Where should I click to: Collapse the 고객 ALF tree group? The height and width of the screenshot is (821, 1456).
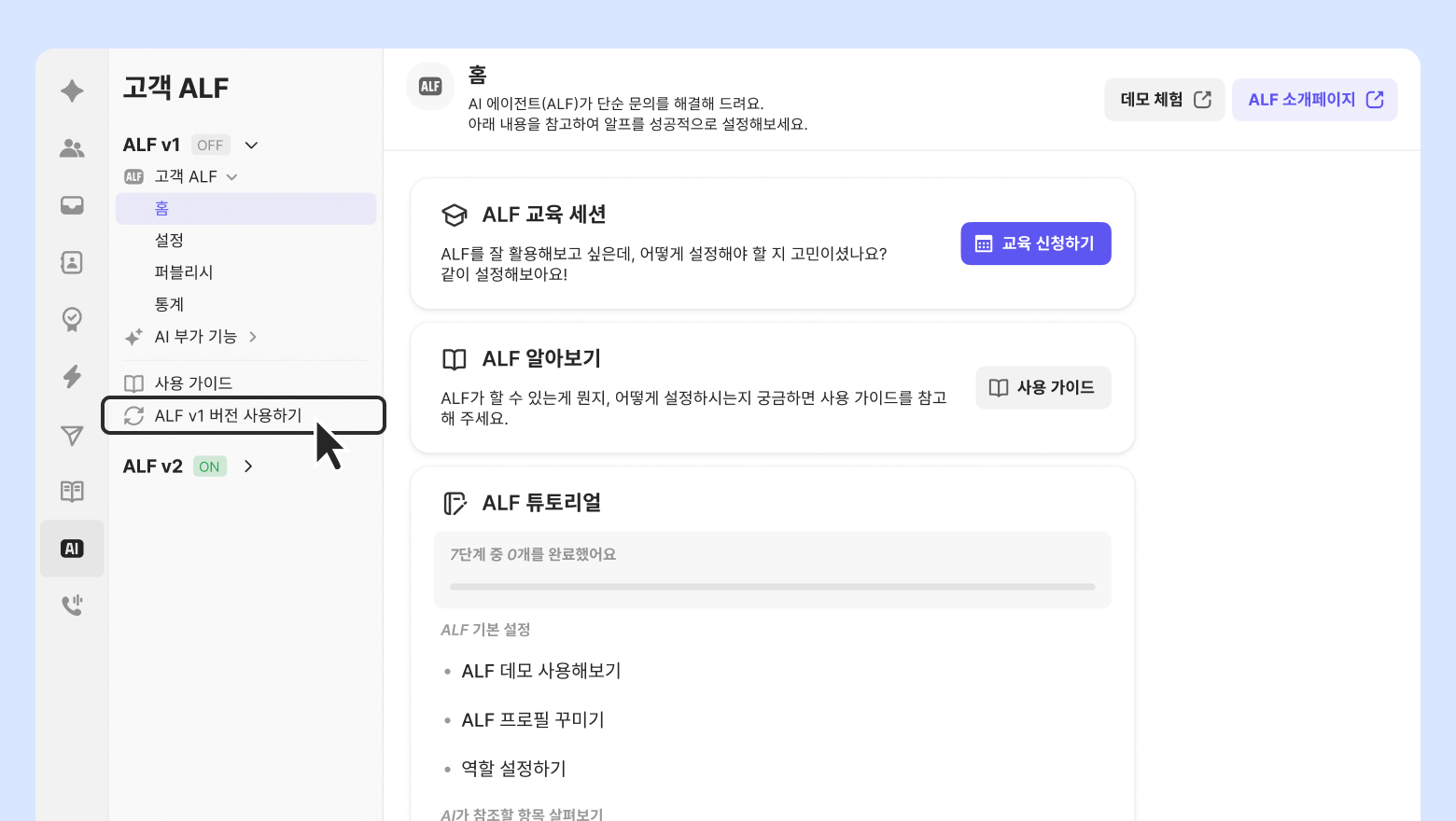pyautogui.click(x=232, y=177)
